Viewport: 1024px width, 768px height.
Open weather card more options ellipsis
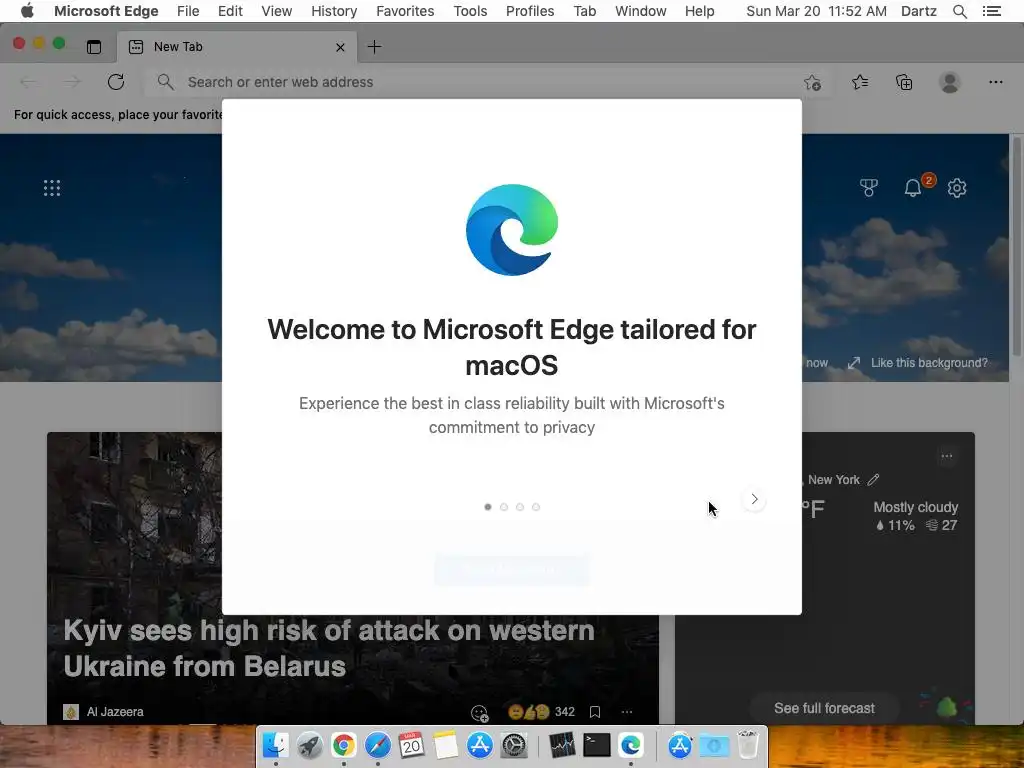(x=946, y=456)
